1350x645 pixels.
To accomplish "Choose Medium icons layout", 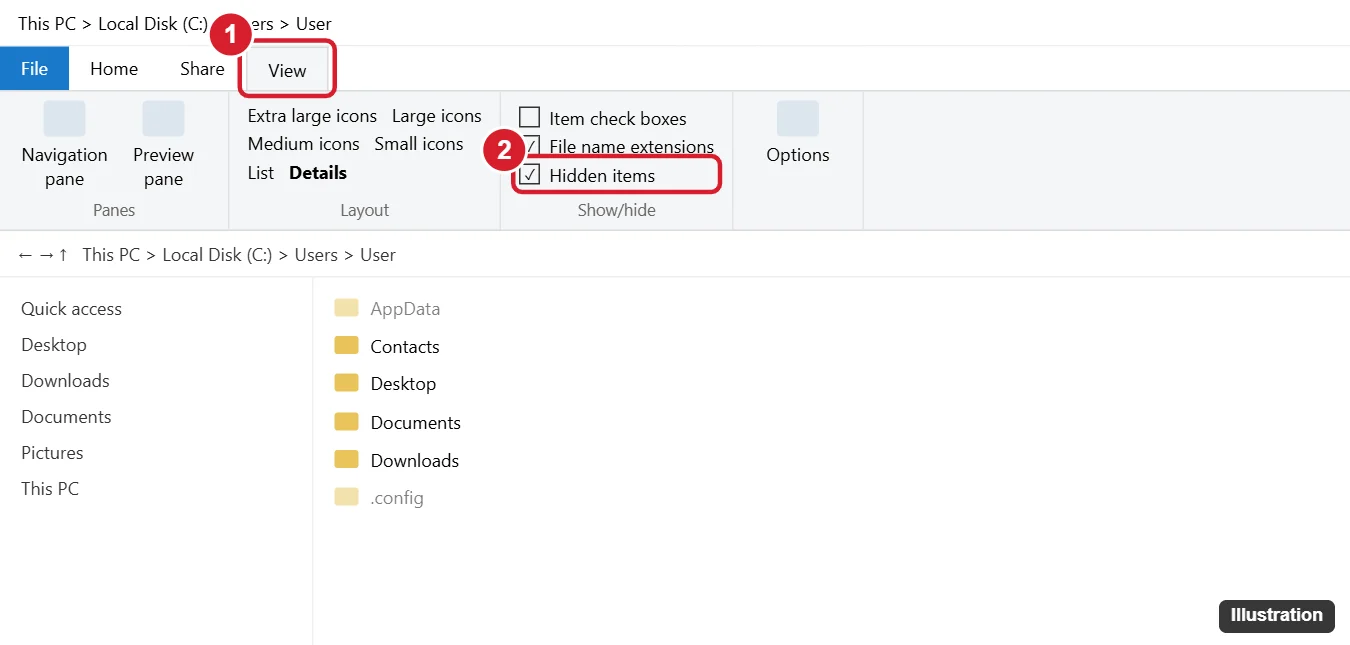I will (x=303, y=144).
